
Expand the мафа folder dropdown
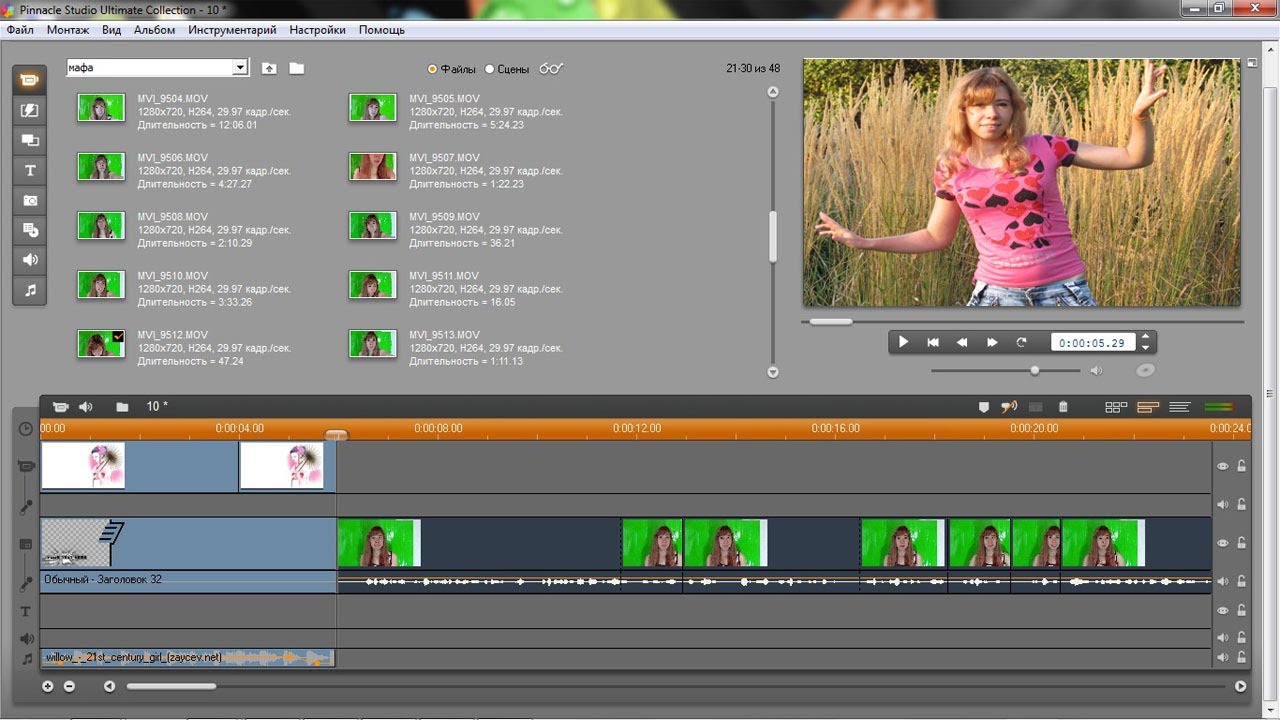coord(240,68)
